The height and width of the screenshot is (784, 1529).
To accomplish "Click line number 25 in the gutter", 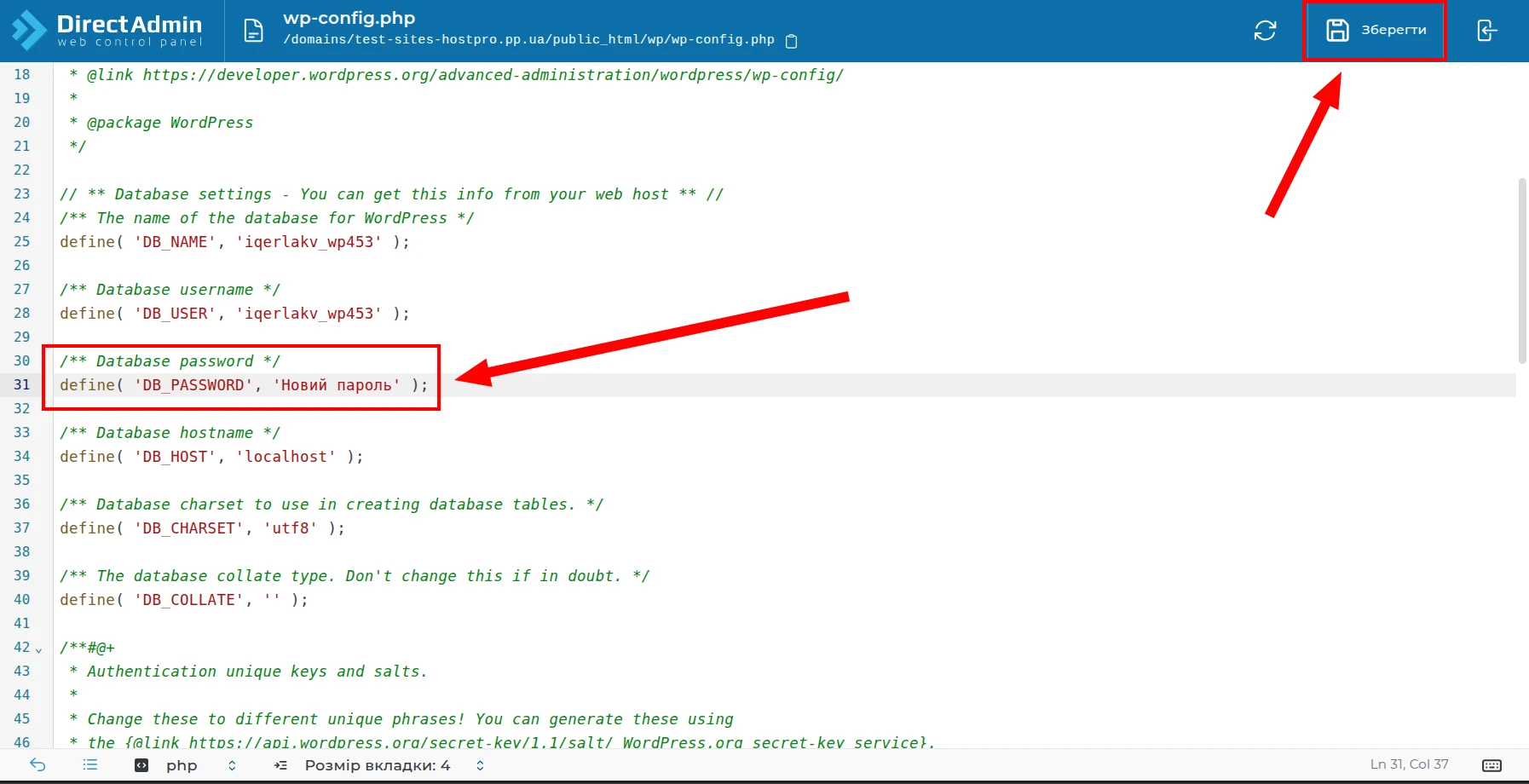I will 22,242.
